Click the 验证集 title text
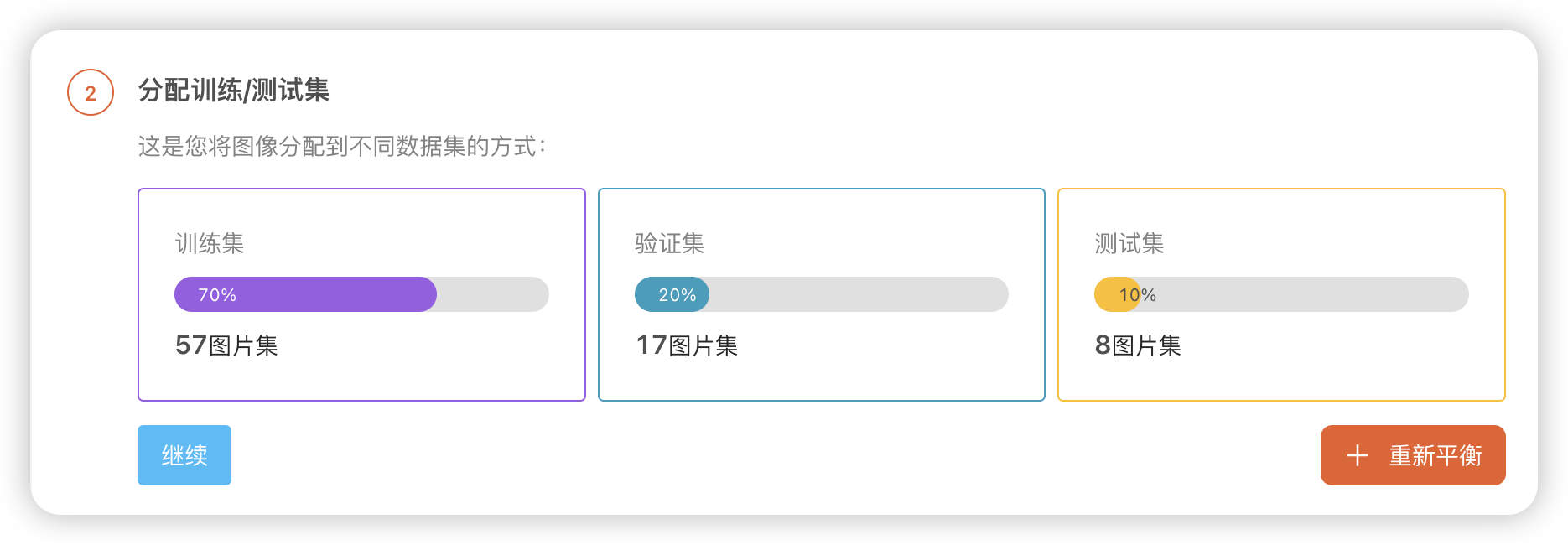 click(669, 244)
